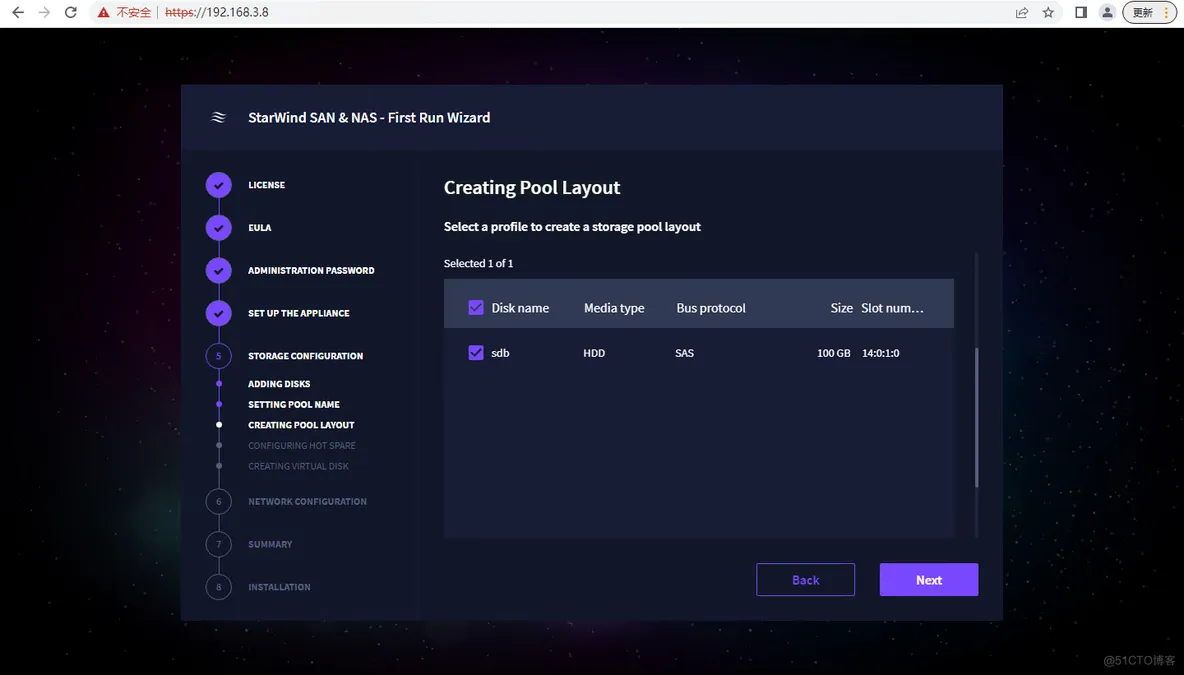Click the Set Up The Appliance checkmark icon
Screen dimensions: 1184x675
click(x=219, y=313)
